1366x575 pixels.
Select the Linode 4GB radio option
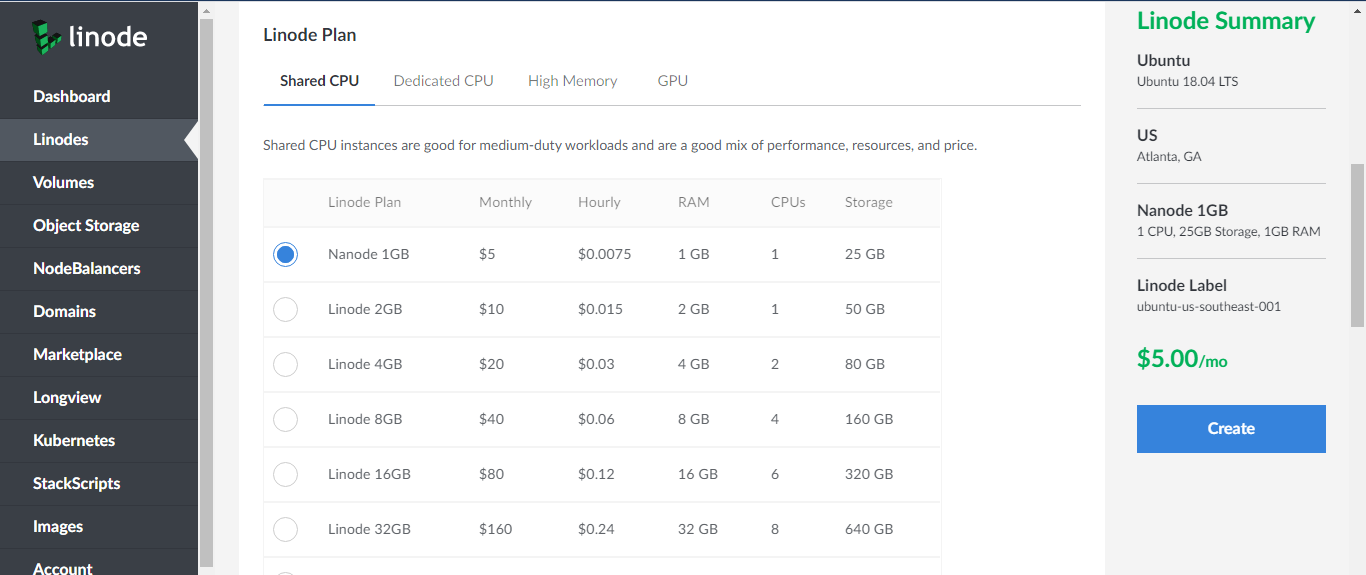(285, 365)
